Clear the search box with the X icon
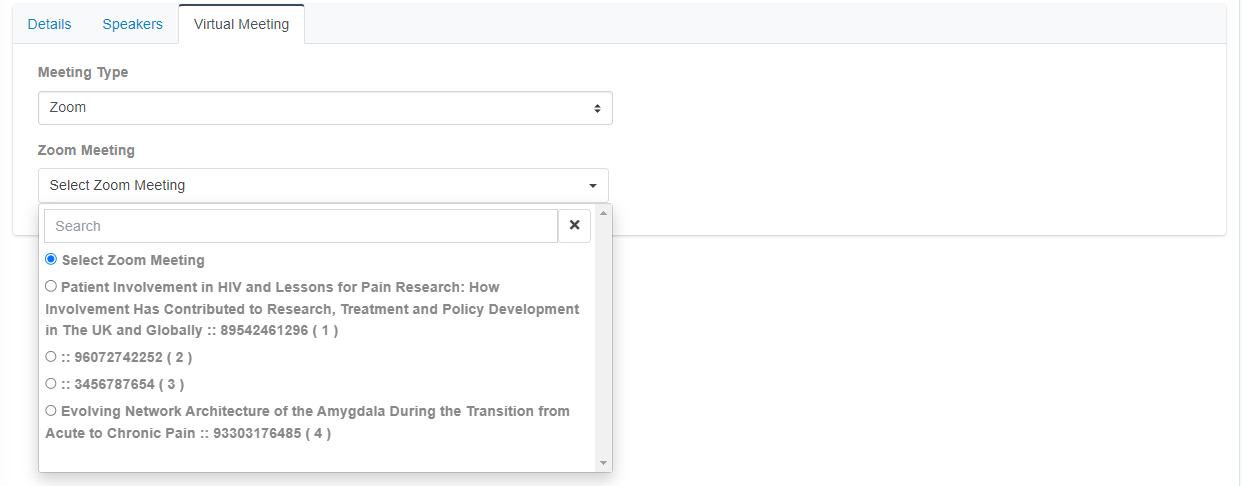 coord(574,226)
